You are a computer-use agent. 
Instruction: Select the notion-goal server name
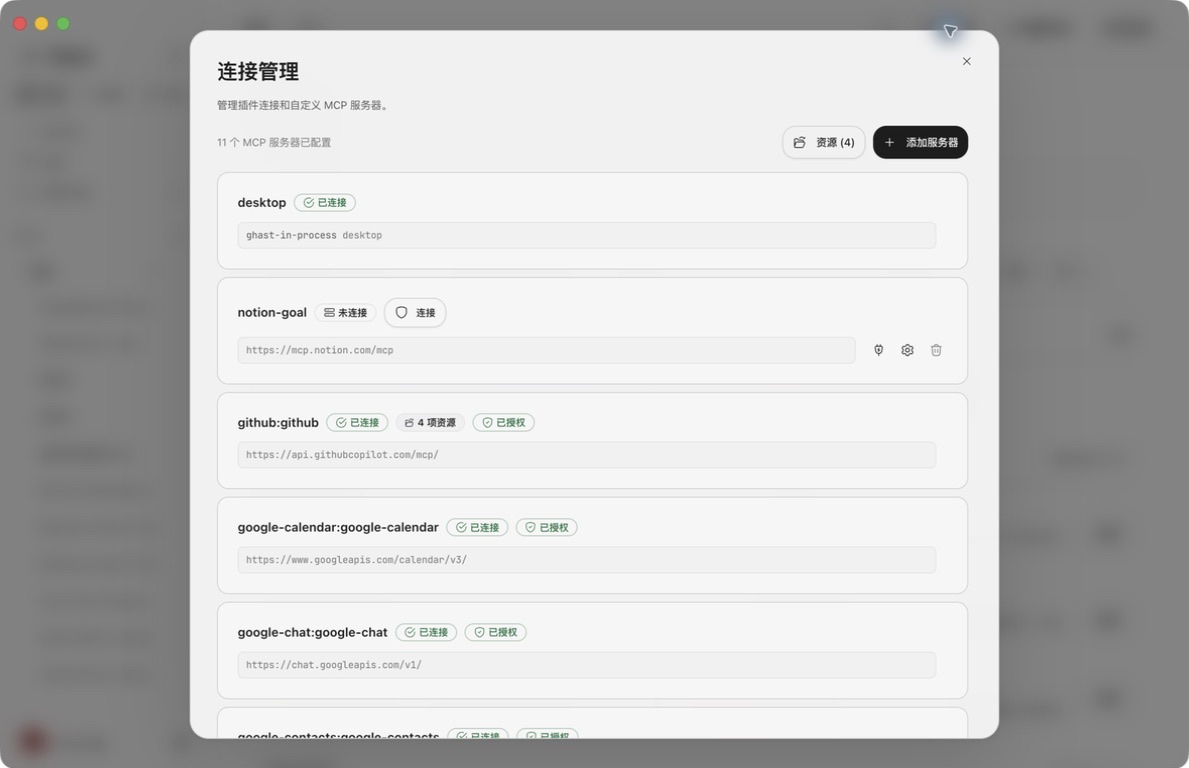(x=272, y=312)
